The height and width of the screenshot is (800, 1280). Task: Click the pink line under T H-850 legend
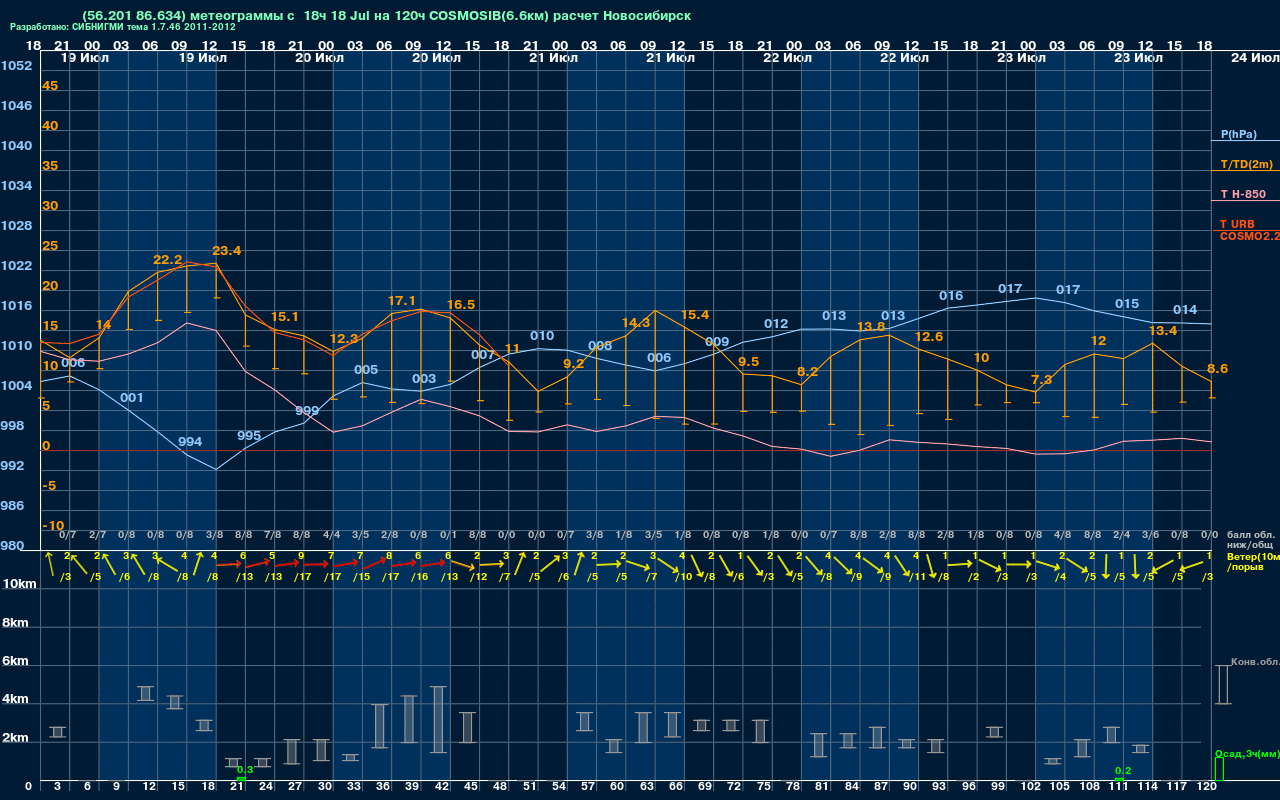pos(1245,201)
